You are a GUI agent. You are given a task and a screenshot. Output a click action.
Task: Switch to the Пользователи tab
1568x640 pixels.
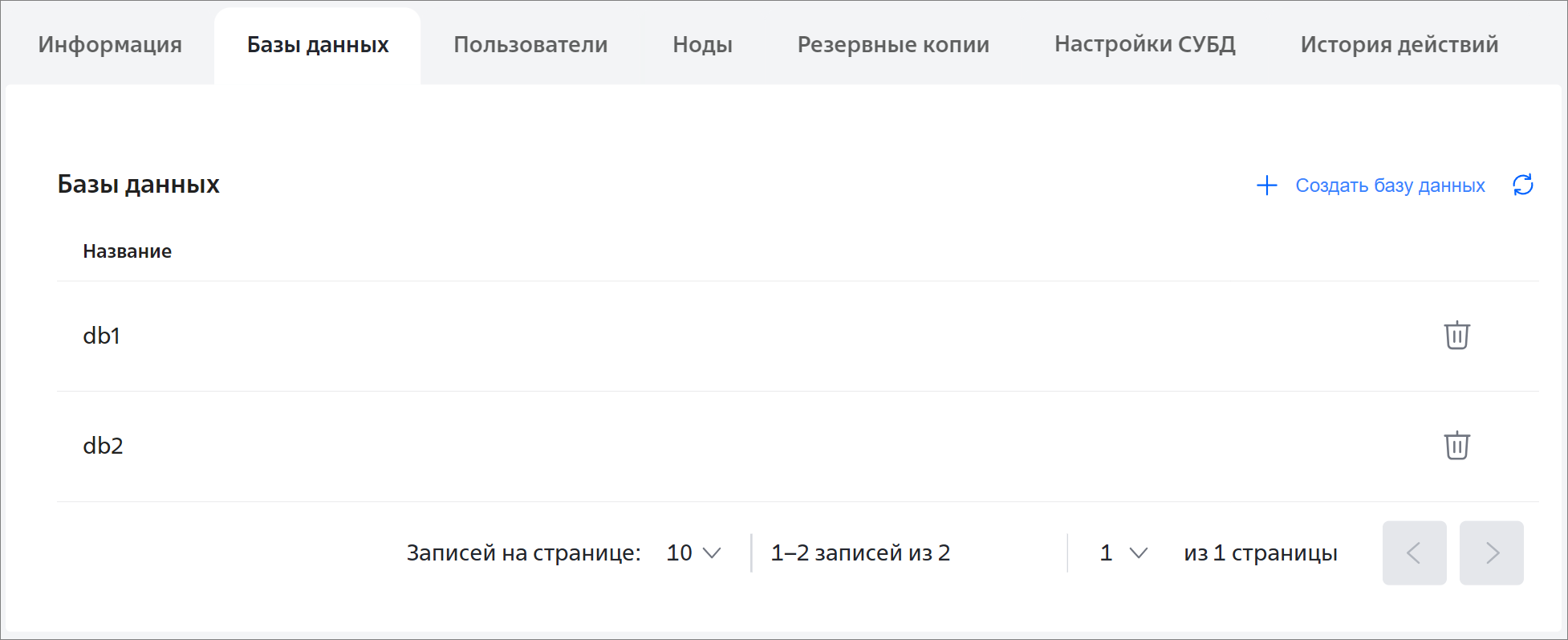pyautogui.click(x=530, y=44)
